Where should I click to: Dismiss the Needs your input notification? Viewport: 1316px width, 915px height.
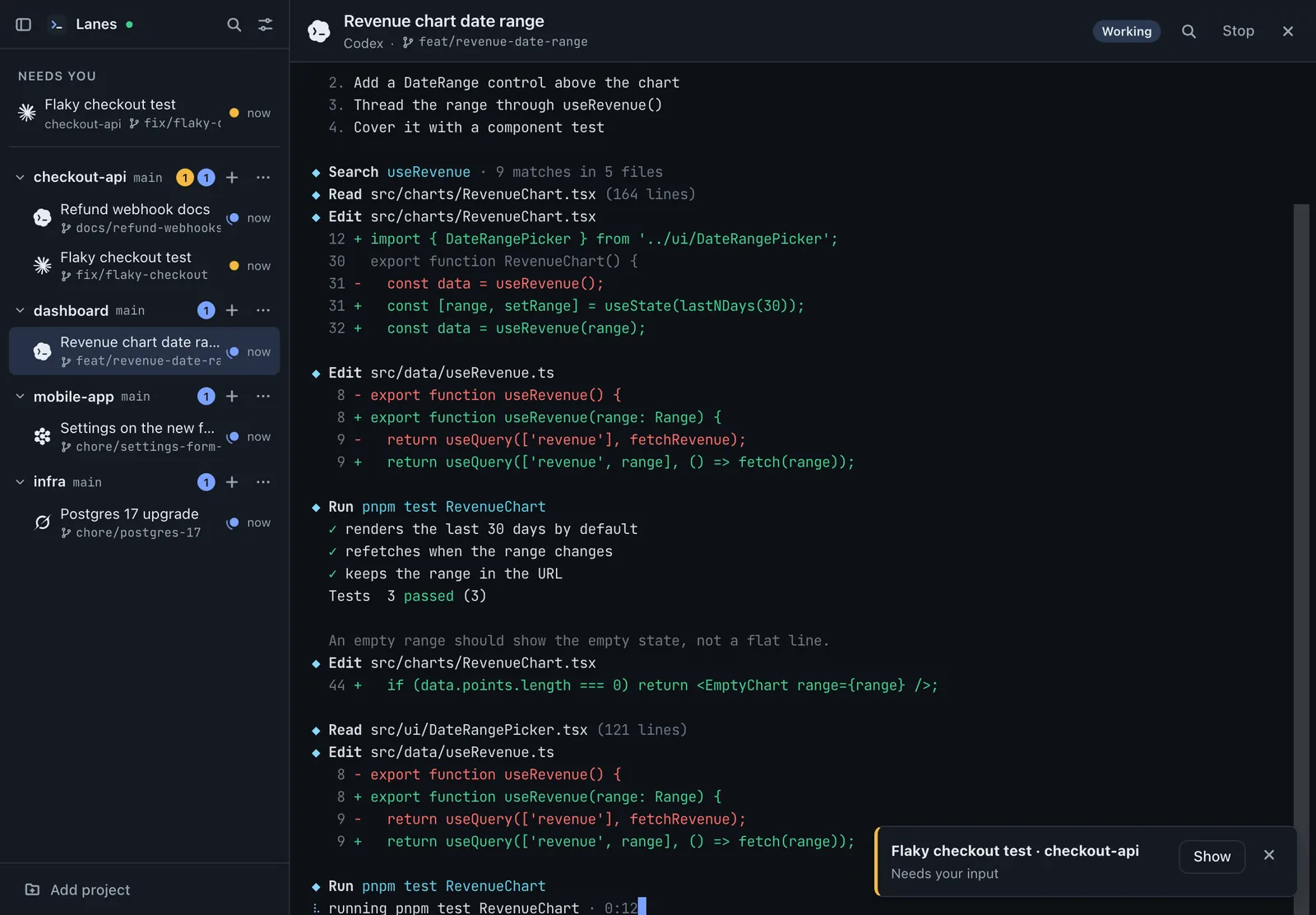(x=1269, y=855)
